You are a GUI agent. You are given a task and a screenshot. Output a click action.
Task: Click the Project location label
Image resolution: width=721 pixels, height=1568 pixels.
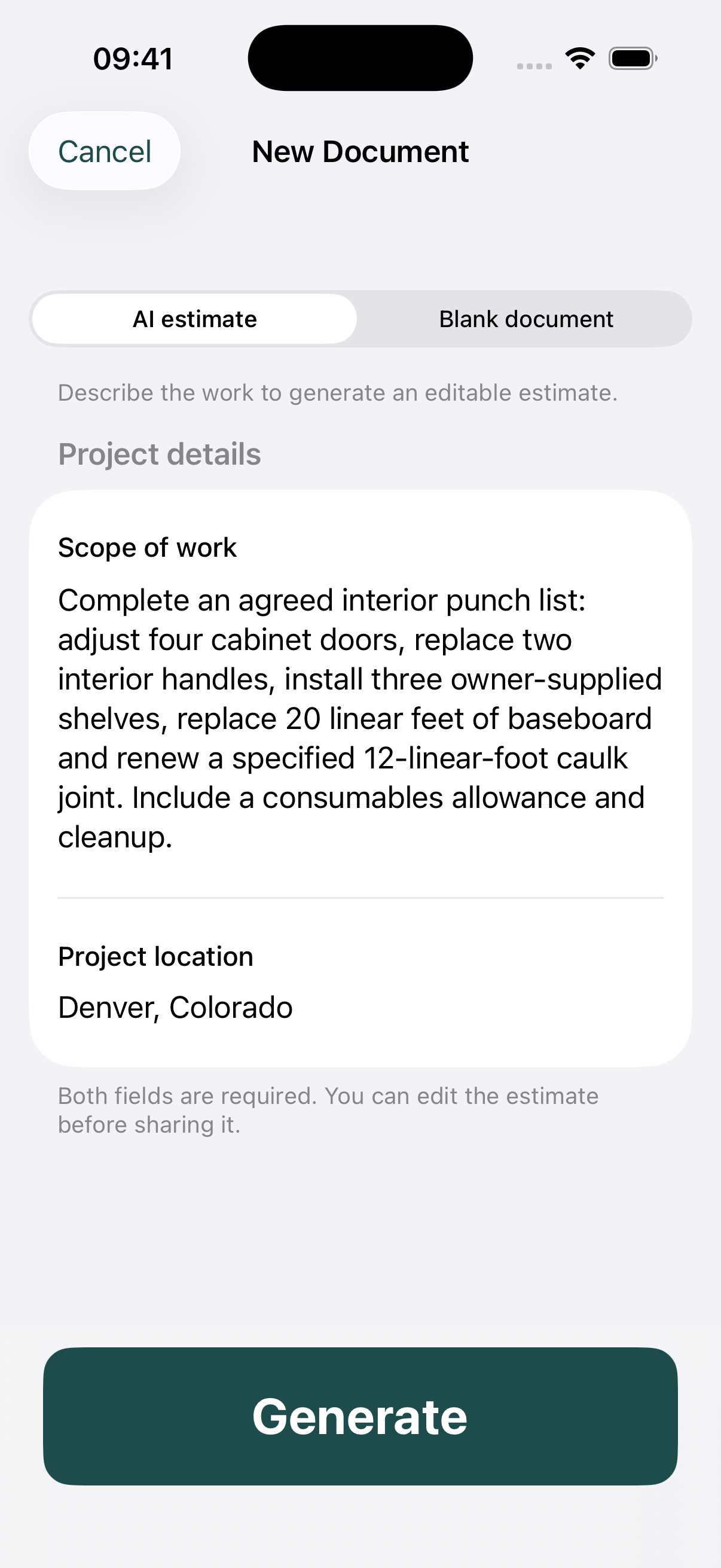point(156,957)
